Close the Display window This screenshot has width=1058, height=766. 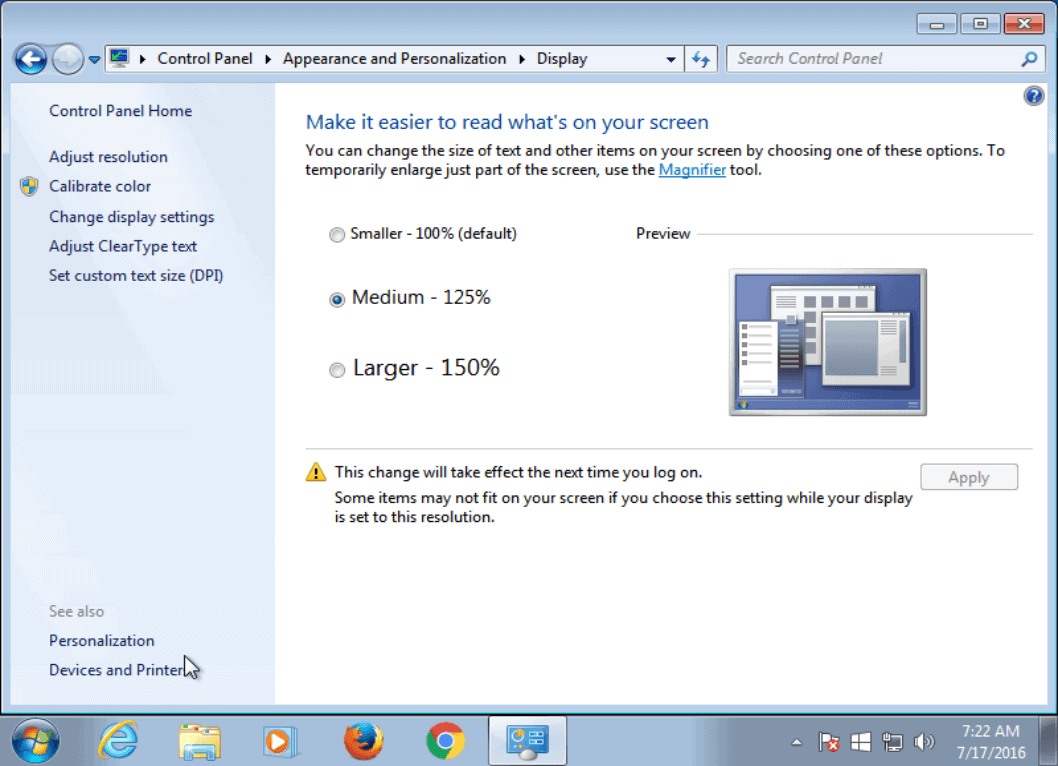1024,24
